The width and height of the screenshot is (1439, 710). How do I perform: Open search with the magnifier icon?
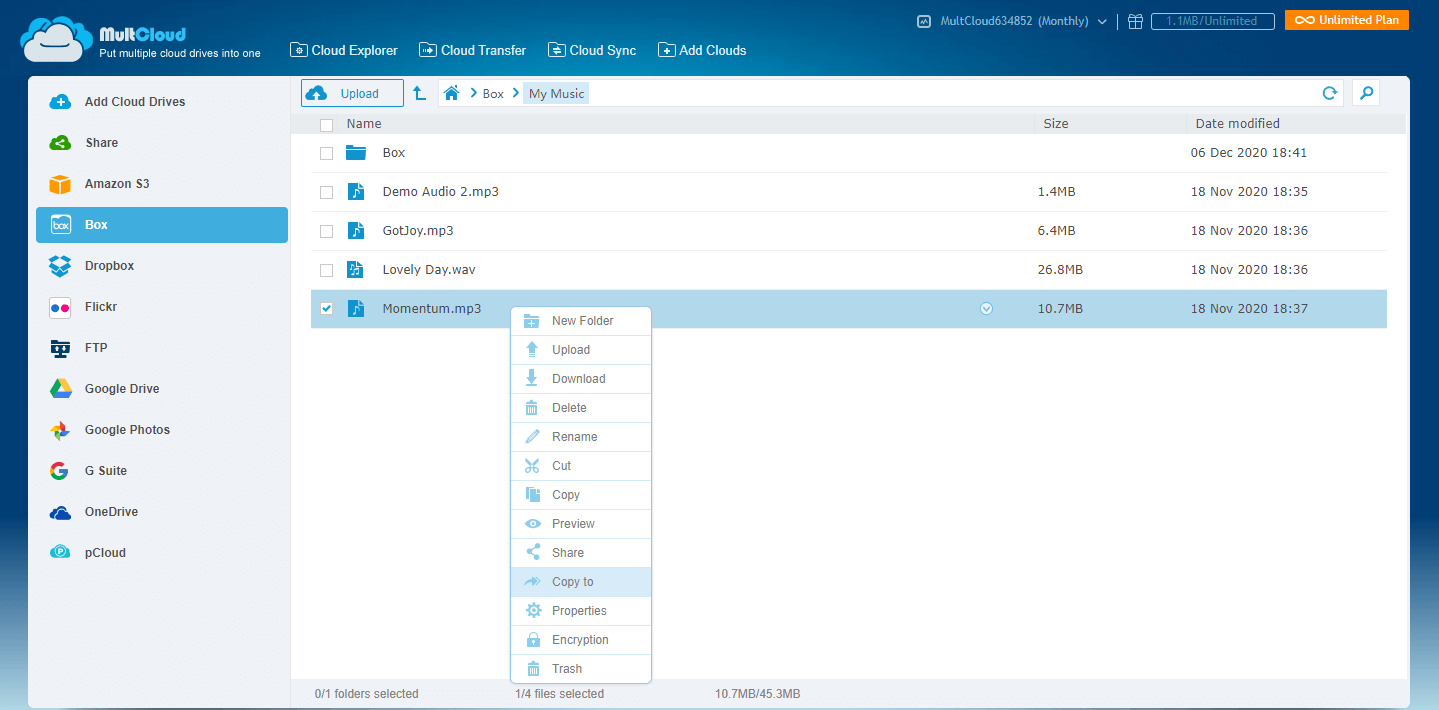point(1365,93)
